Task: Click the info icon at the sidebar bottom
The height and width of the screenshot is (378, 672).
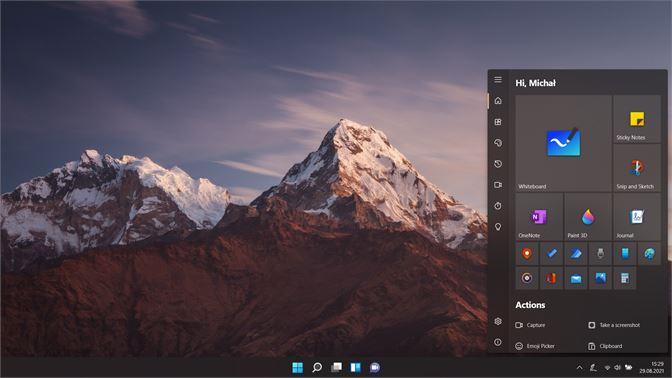Action: (498, 342)
